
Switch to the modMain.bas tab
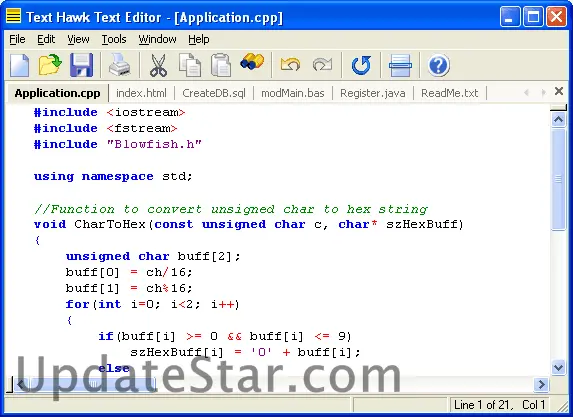(x=293, y=93)
